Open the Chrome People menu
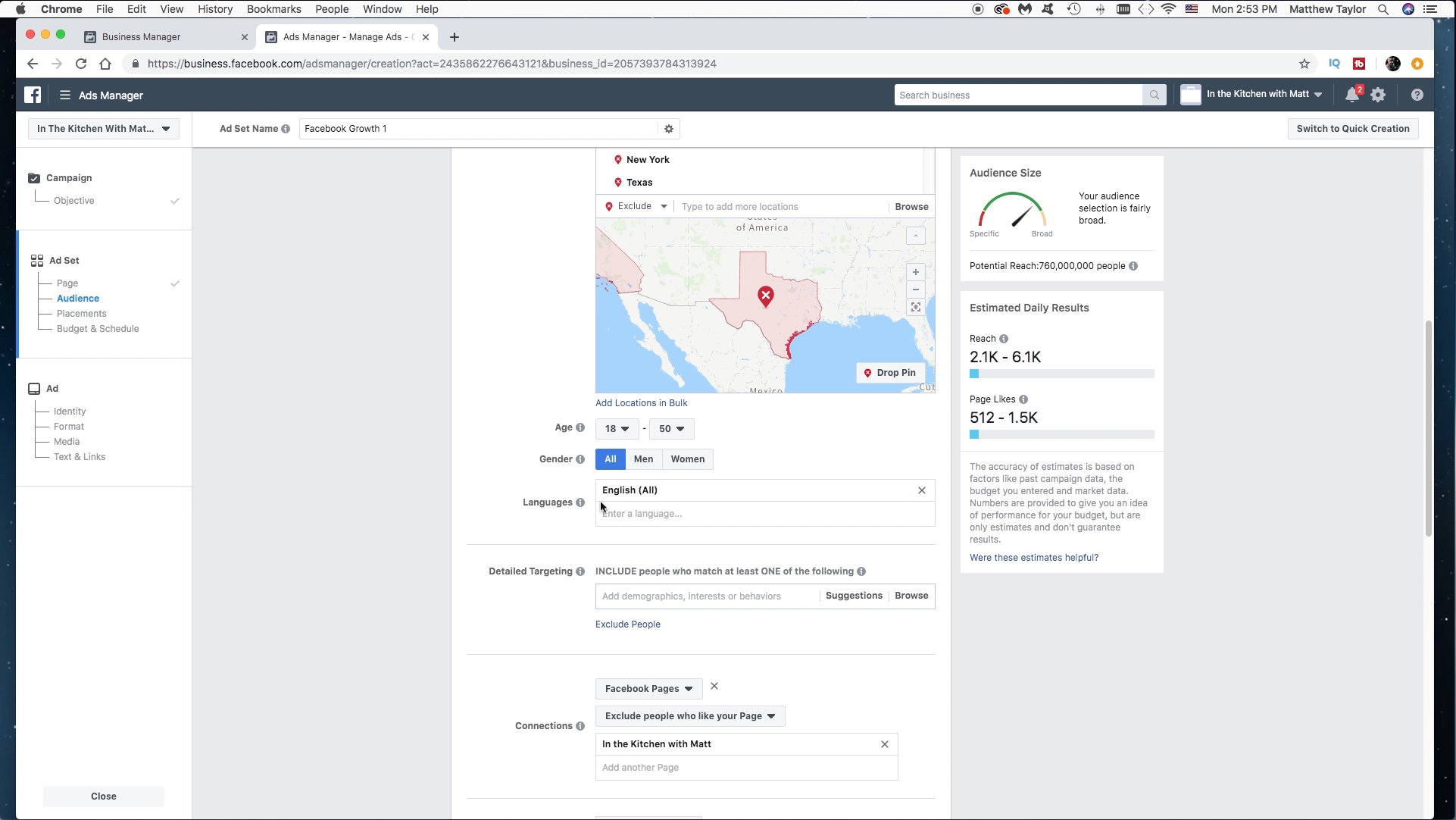The width and height of the screenshot is (1456, 820). (332, 9)
